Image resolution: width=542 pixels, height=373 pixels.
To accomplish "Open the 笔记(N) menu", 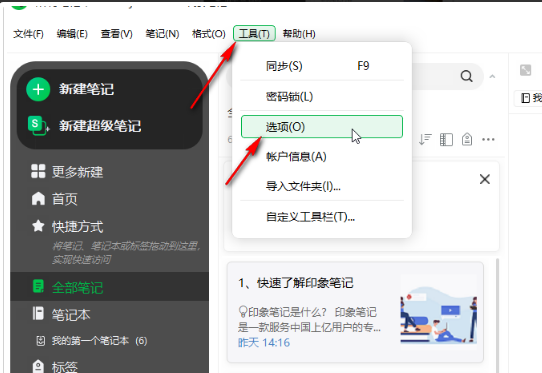I will (x=162, y=34).
